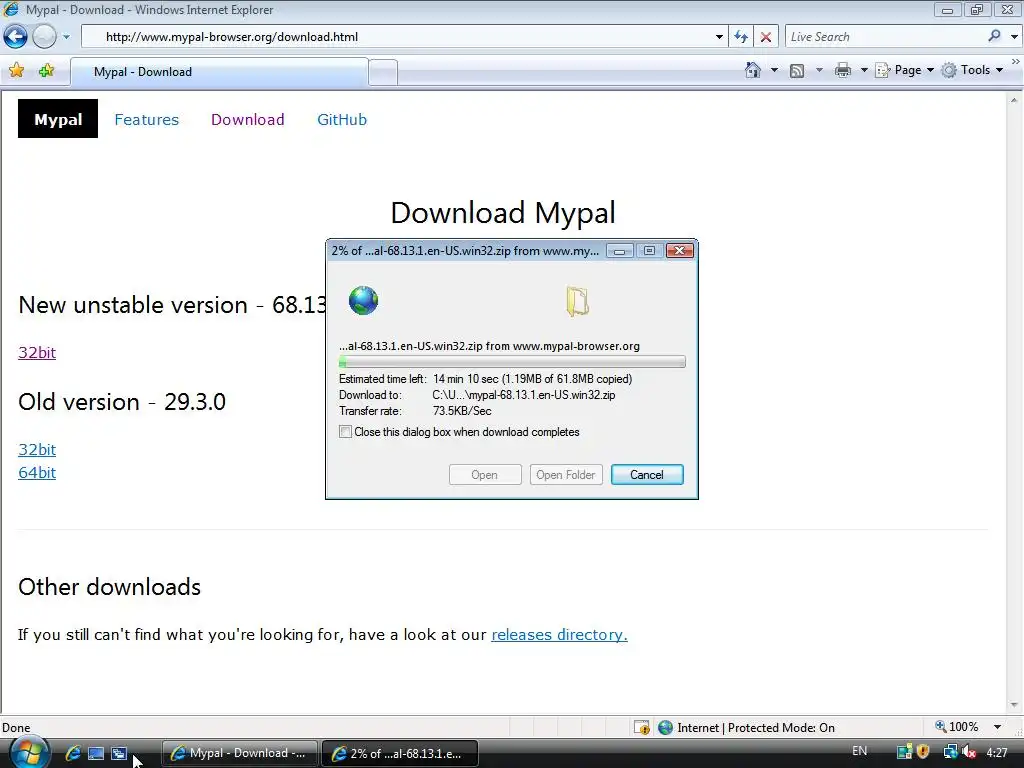
Task: Open the Tools menu
Action: (x=972, y=70)
